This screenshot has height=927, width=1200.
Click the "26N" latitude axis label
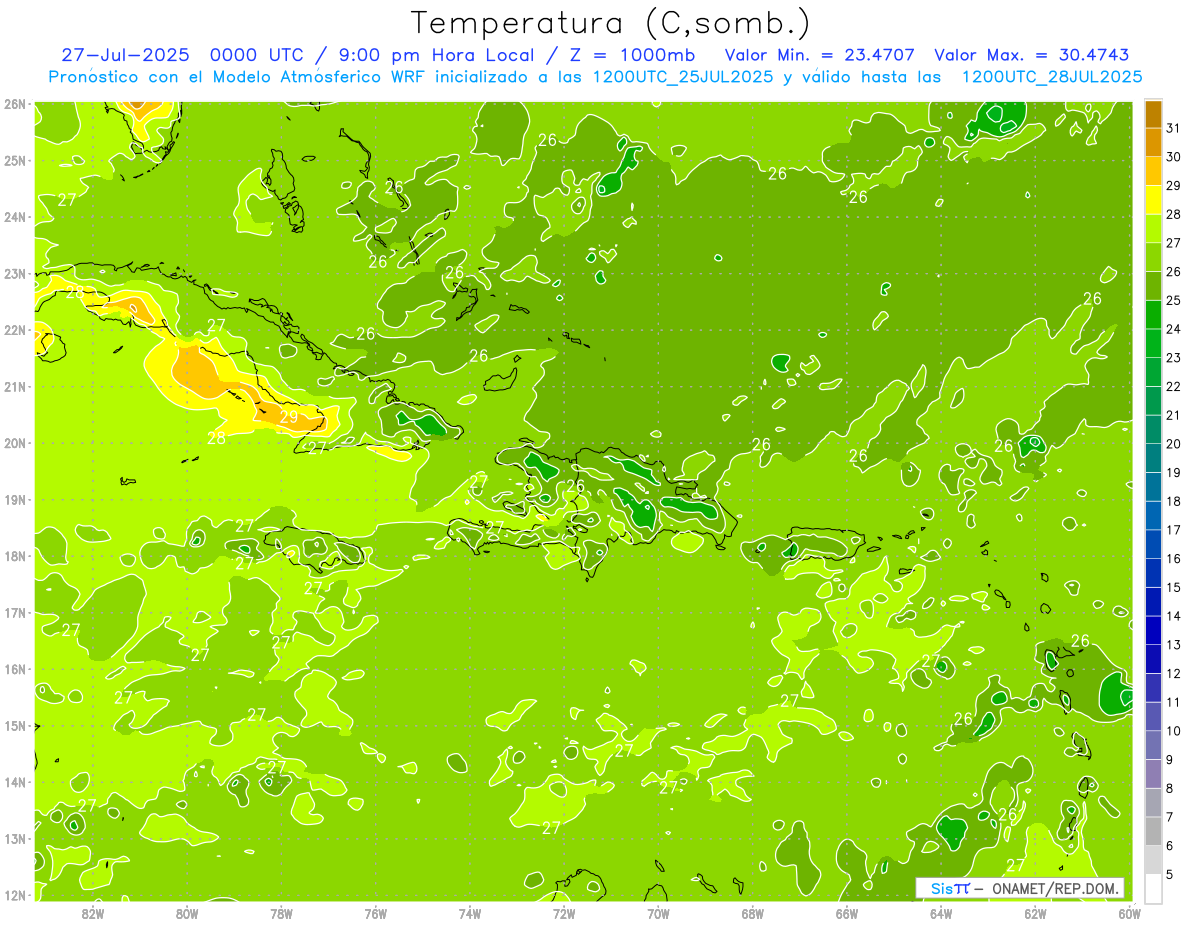click(15, 104)
